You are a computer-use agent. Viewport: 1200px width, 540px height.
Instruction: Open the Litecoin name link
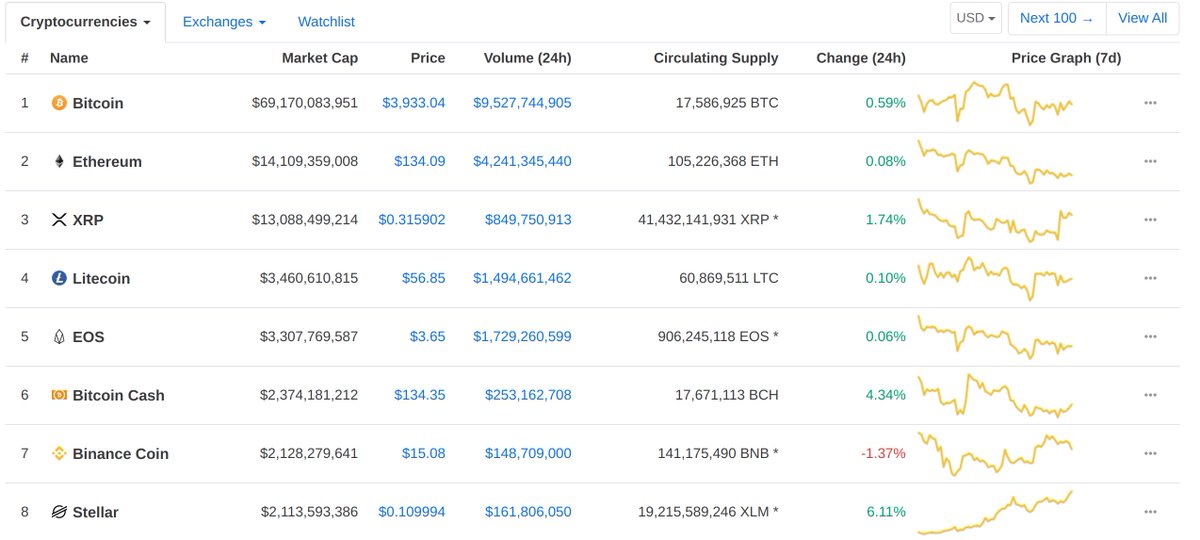pyautogui.click(x=101, y=278)
